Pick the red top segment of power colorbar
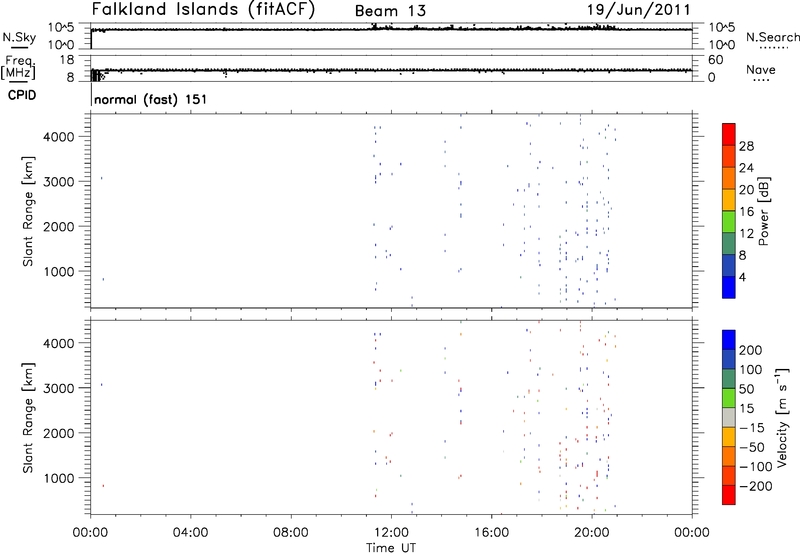The height and width of the screenshot is (554, 800). (x=729, y=134)
